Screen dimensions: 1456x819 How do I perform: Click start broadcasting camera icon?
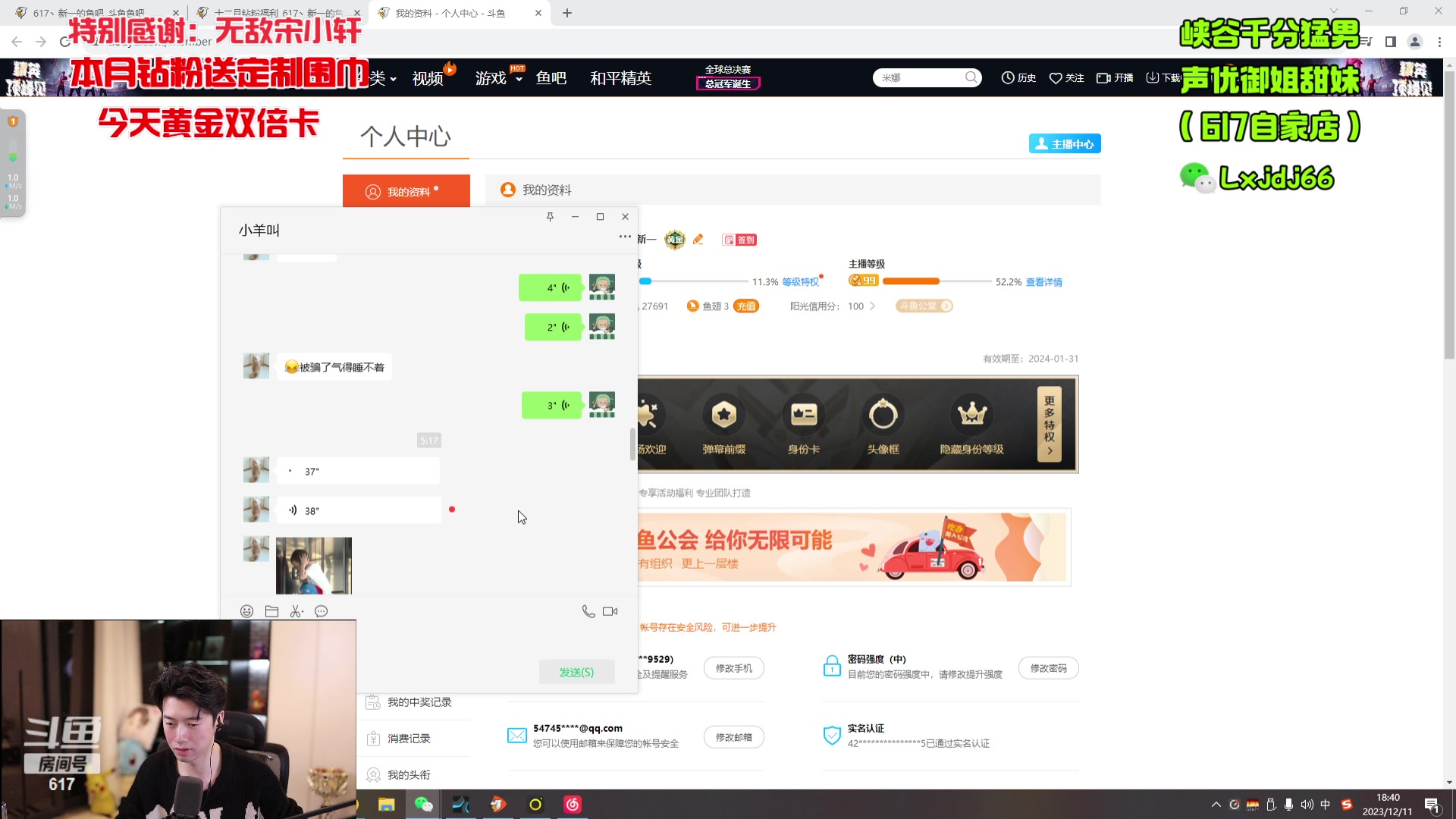click(1115, 77)
